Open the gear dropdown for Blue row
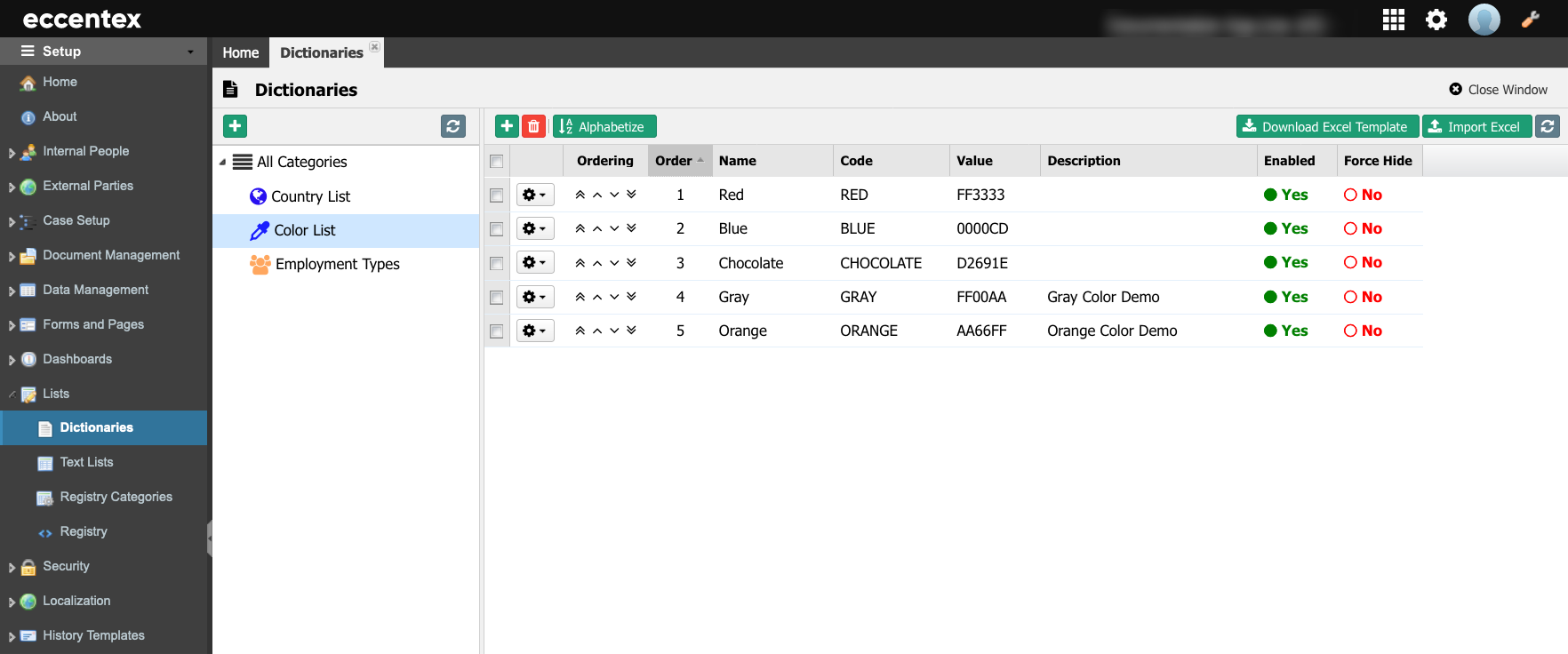1568x654 pixels. pos(535,228)
